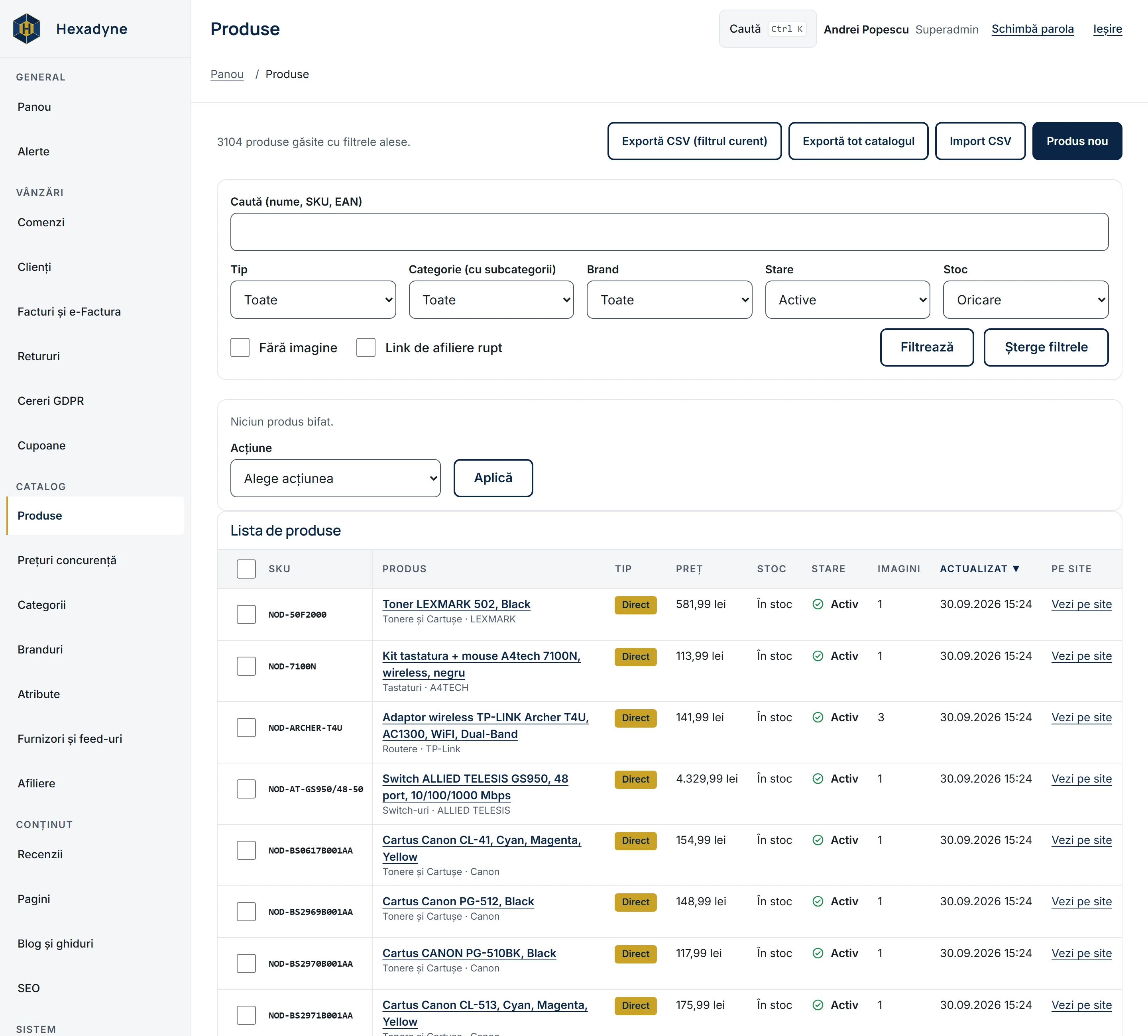Open Comenzi in the sidebar

[x=41, y=223]
